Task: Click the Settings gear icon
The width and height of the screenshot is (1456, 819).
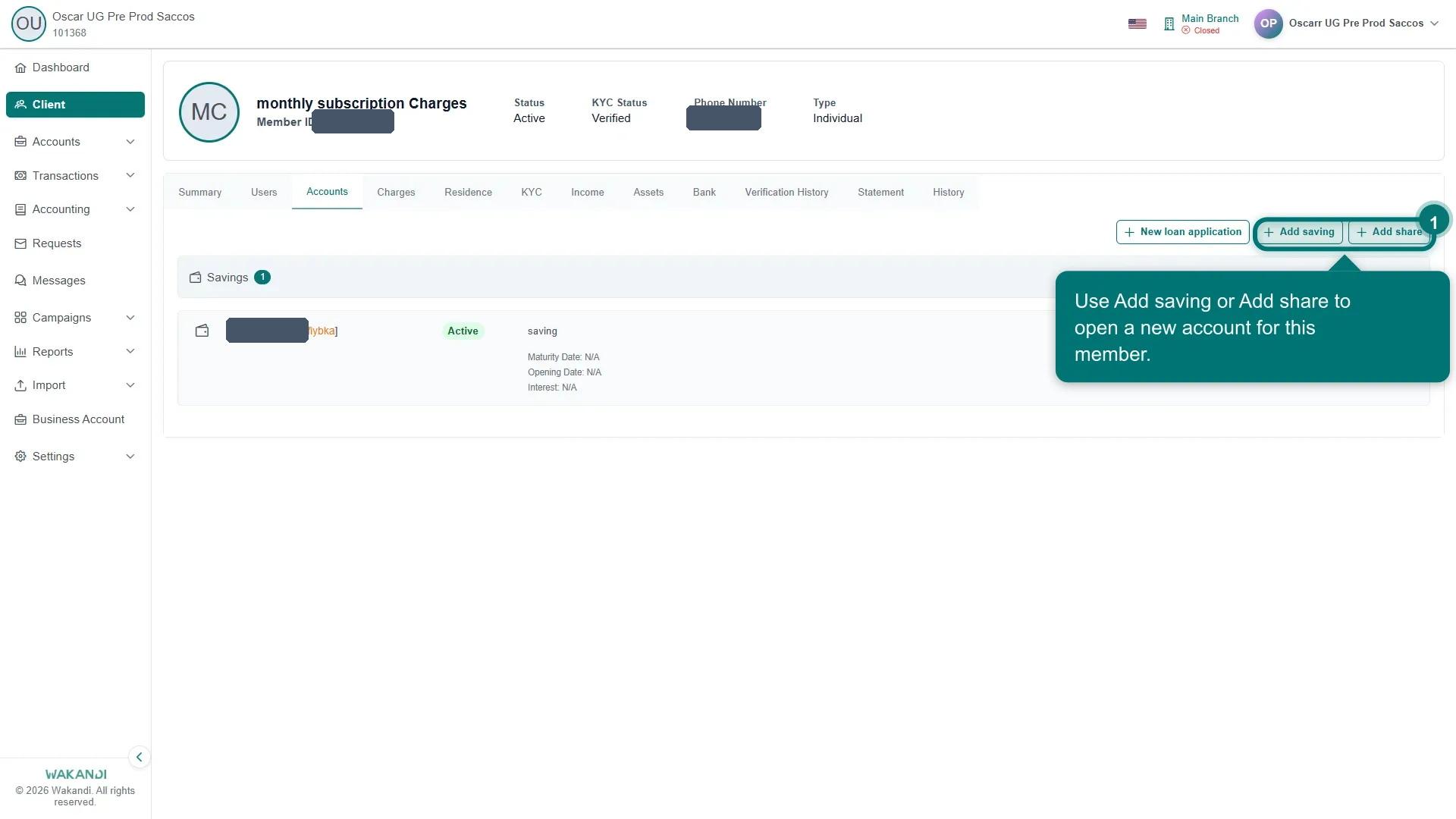Action: click(20, 457)
